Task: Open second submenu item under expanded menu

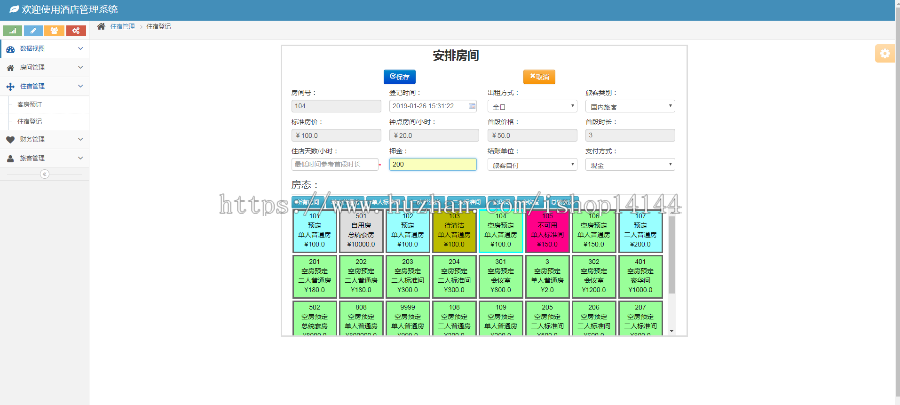Action: [x=29, y=122]
